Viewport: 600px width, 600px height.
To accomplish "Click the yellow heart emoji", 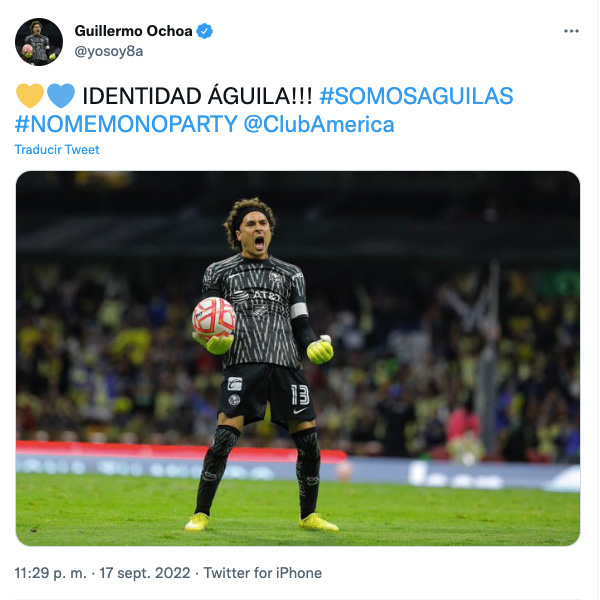I will point(30,95).
